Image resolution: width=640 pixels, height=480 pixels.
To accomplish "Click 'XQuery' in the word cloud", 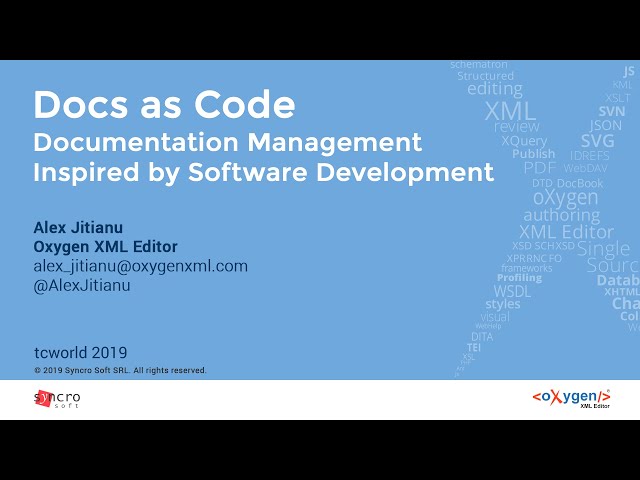I will pyautogui.click(x=524, y=141).
